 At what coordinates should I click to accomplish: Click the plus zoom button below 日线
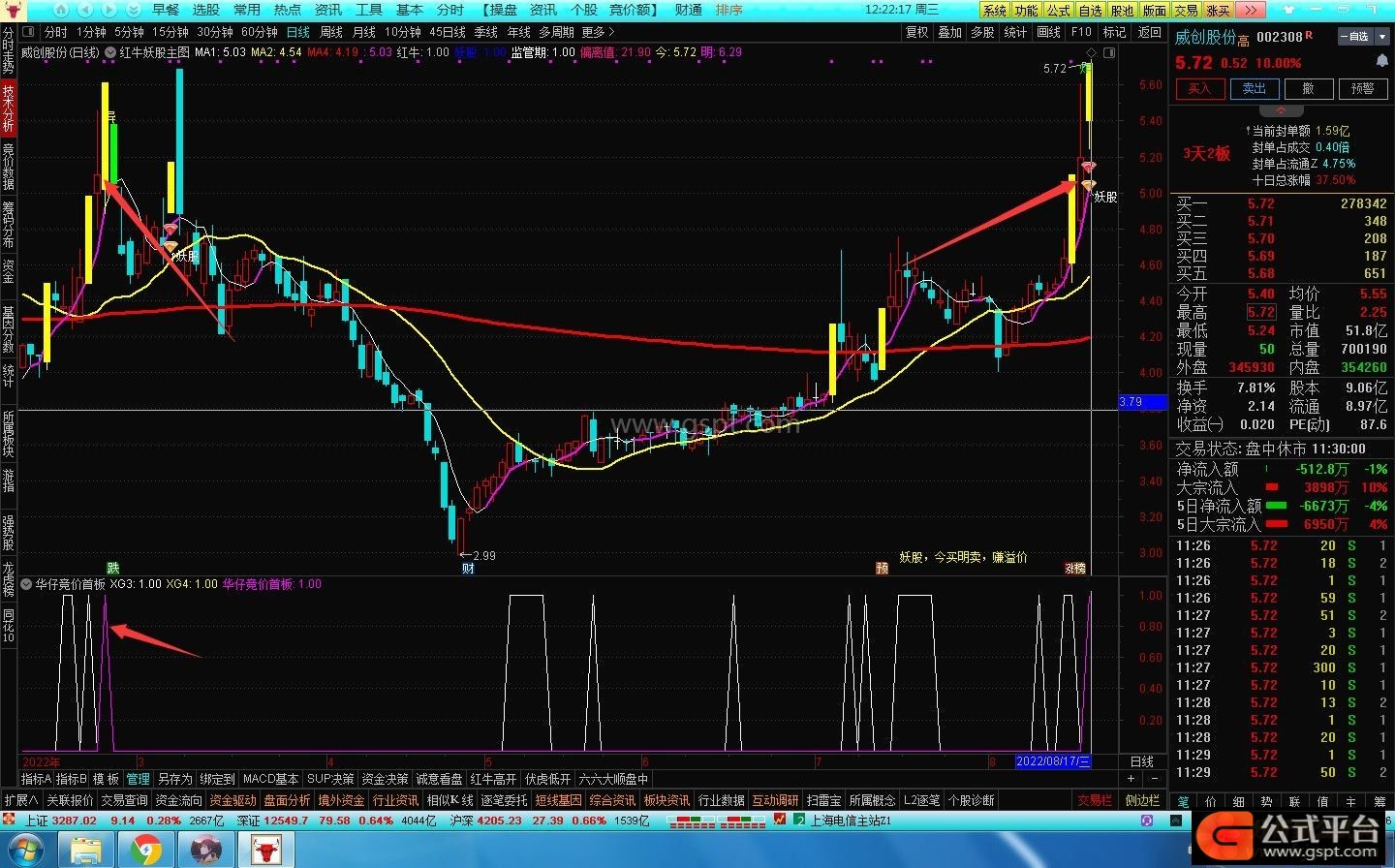coord(1131,779)
